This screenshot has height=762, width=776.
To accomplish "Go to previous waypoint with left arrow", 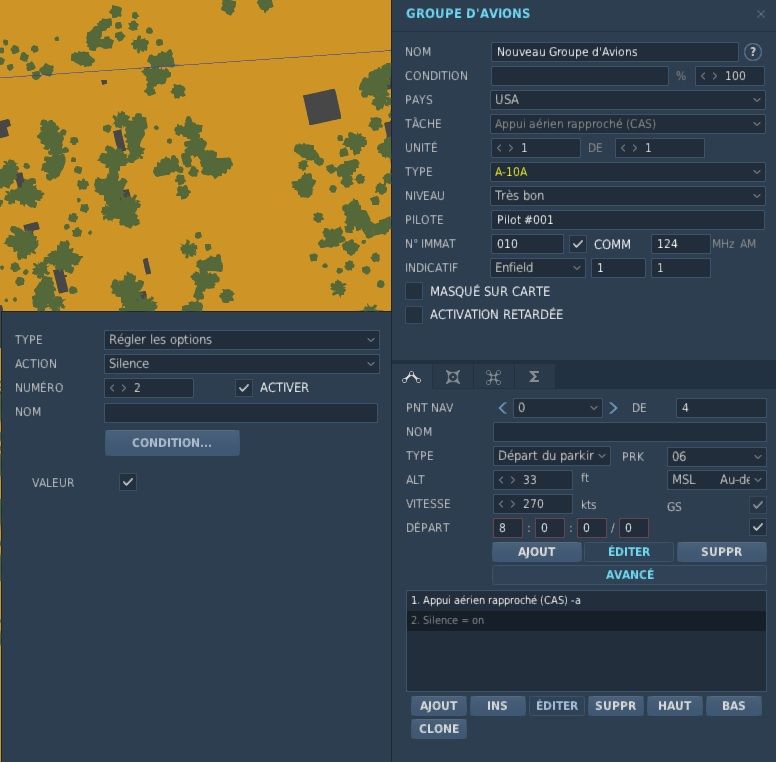I will click(502, 408).
